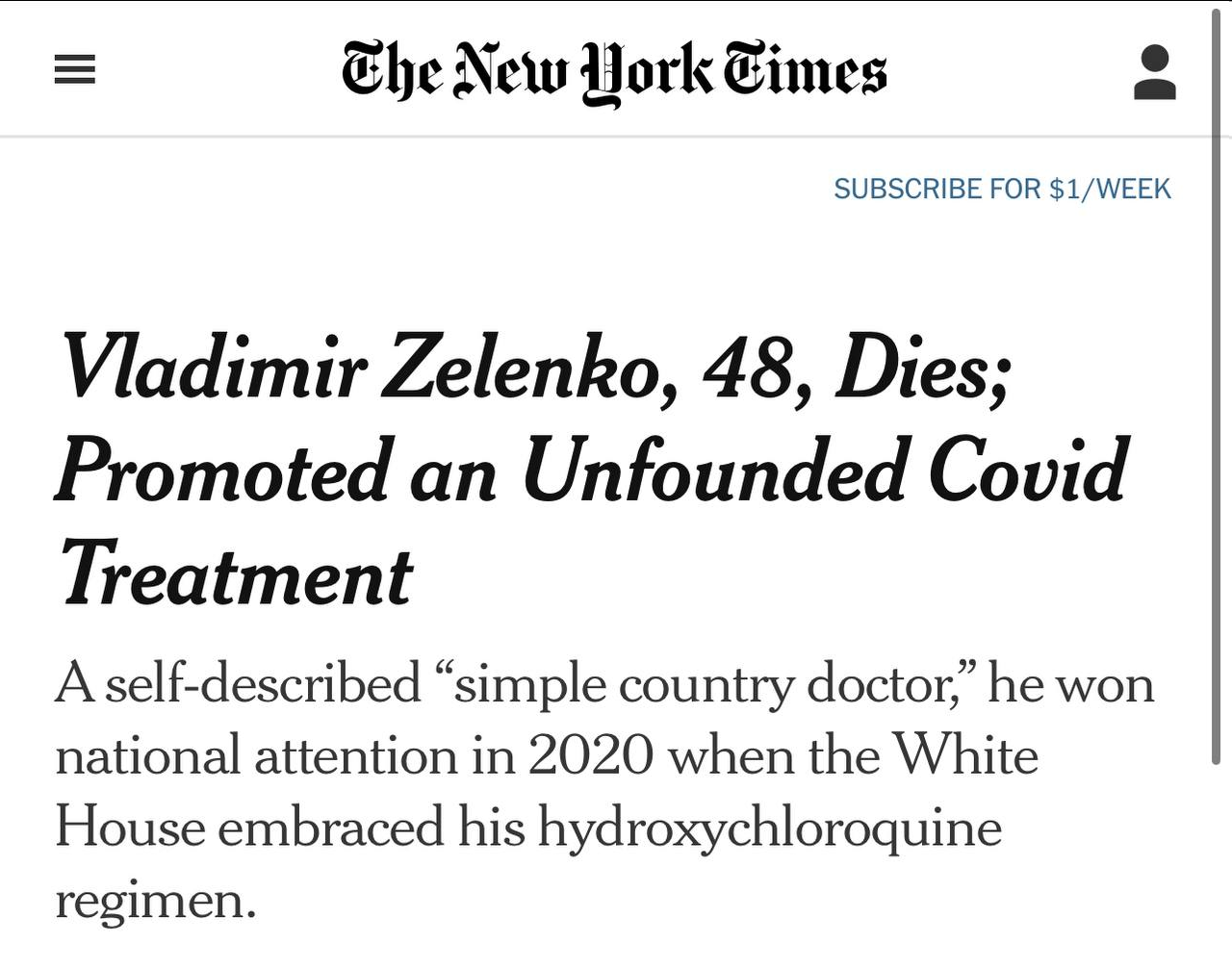Activate the subscription offer button

click(1003, 189)
